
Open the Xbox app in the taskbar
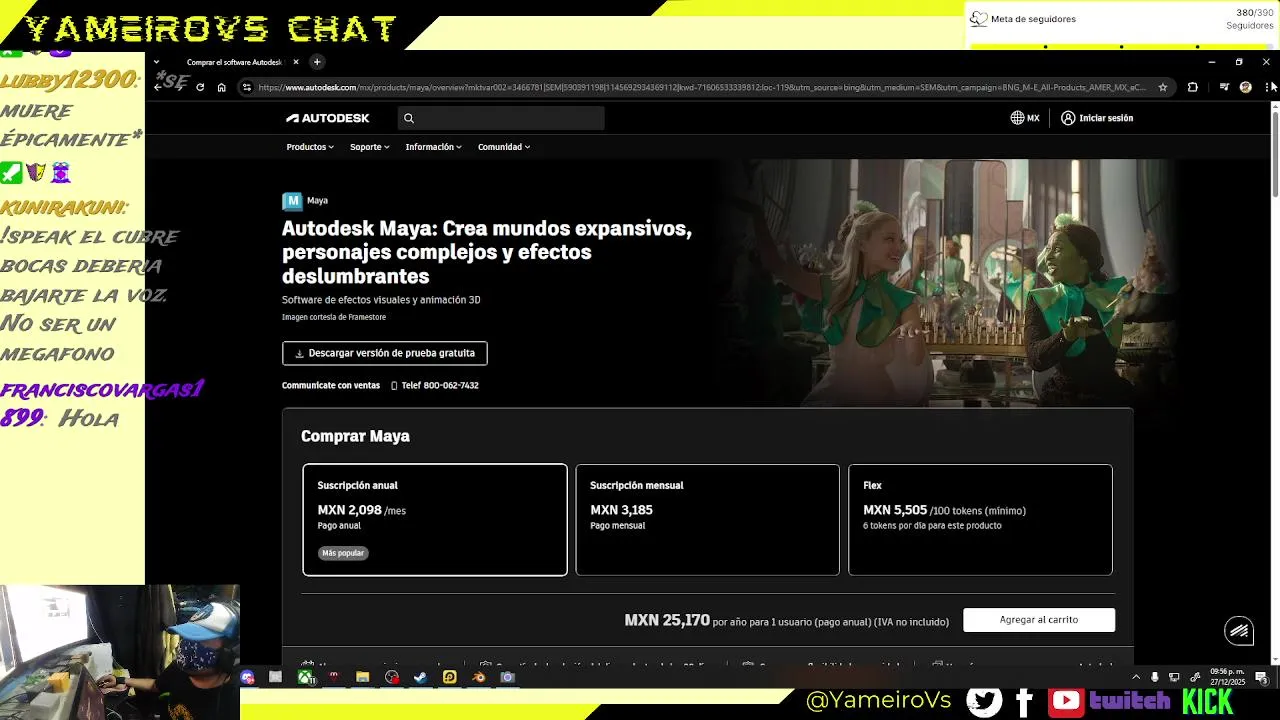(x=305, y=677)
